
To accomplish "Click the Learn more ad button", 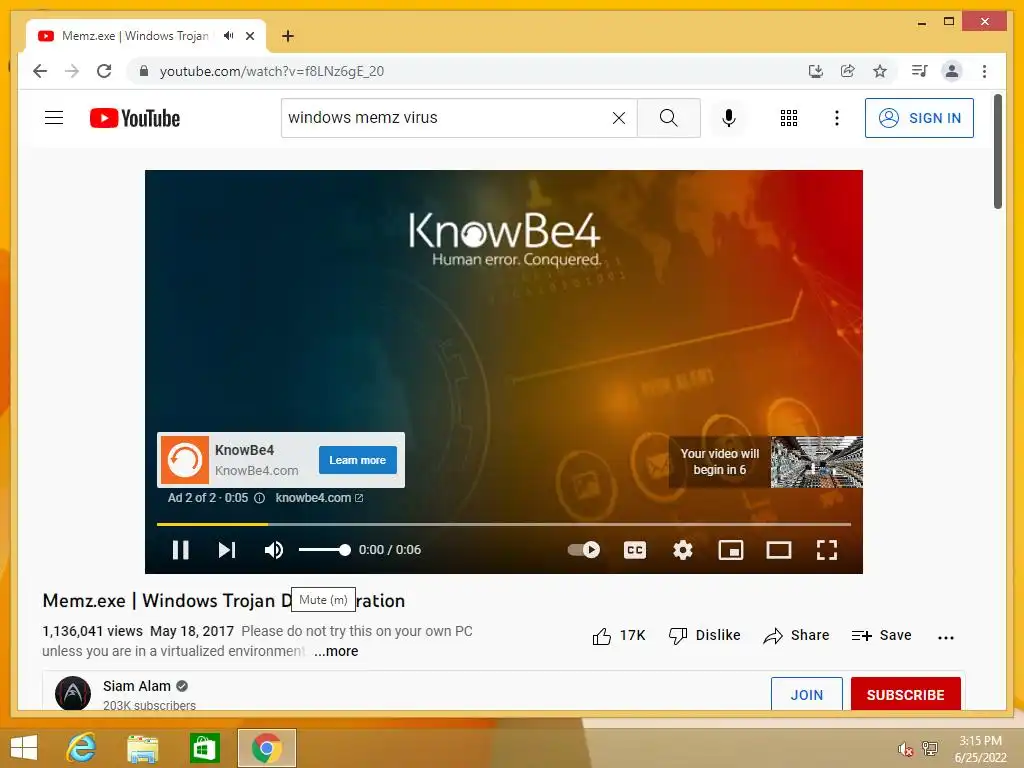I will pos(357,460).
